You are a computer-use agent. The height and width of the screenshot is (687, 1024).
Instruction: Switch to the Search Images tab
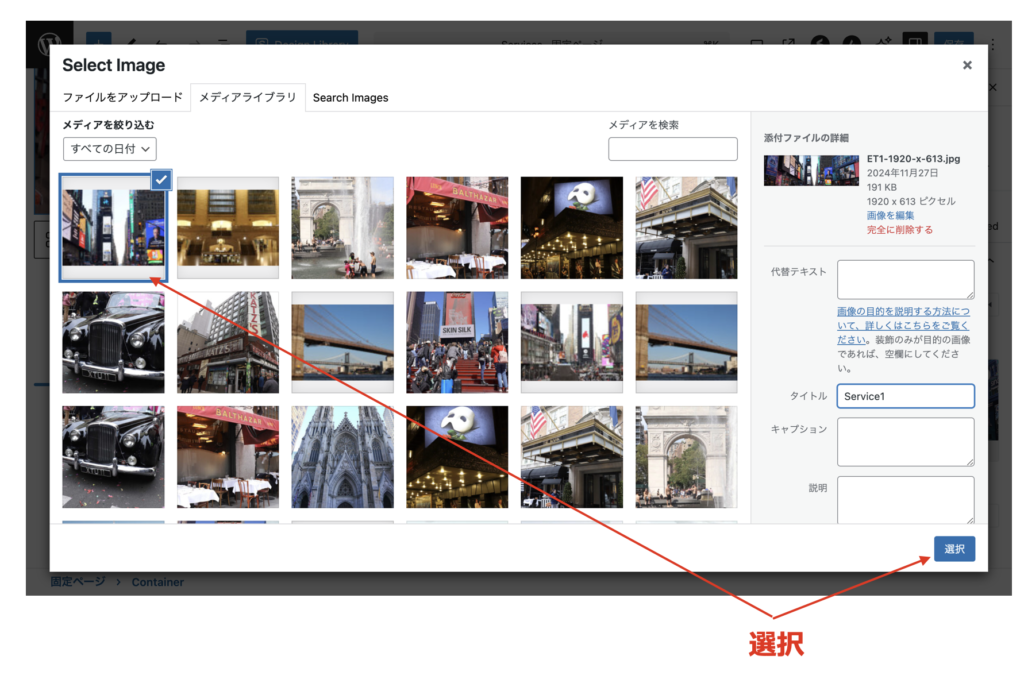click(x=350, y=98)
